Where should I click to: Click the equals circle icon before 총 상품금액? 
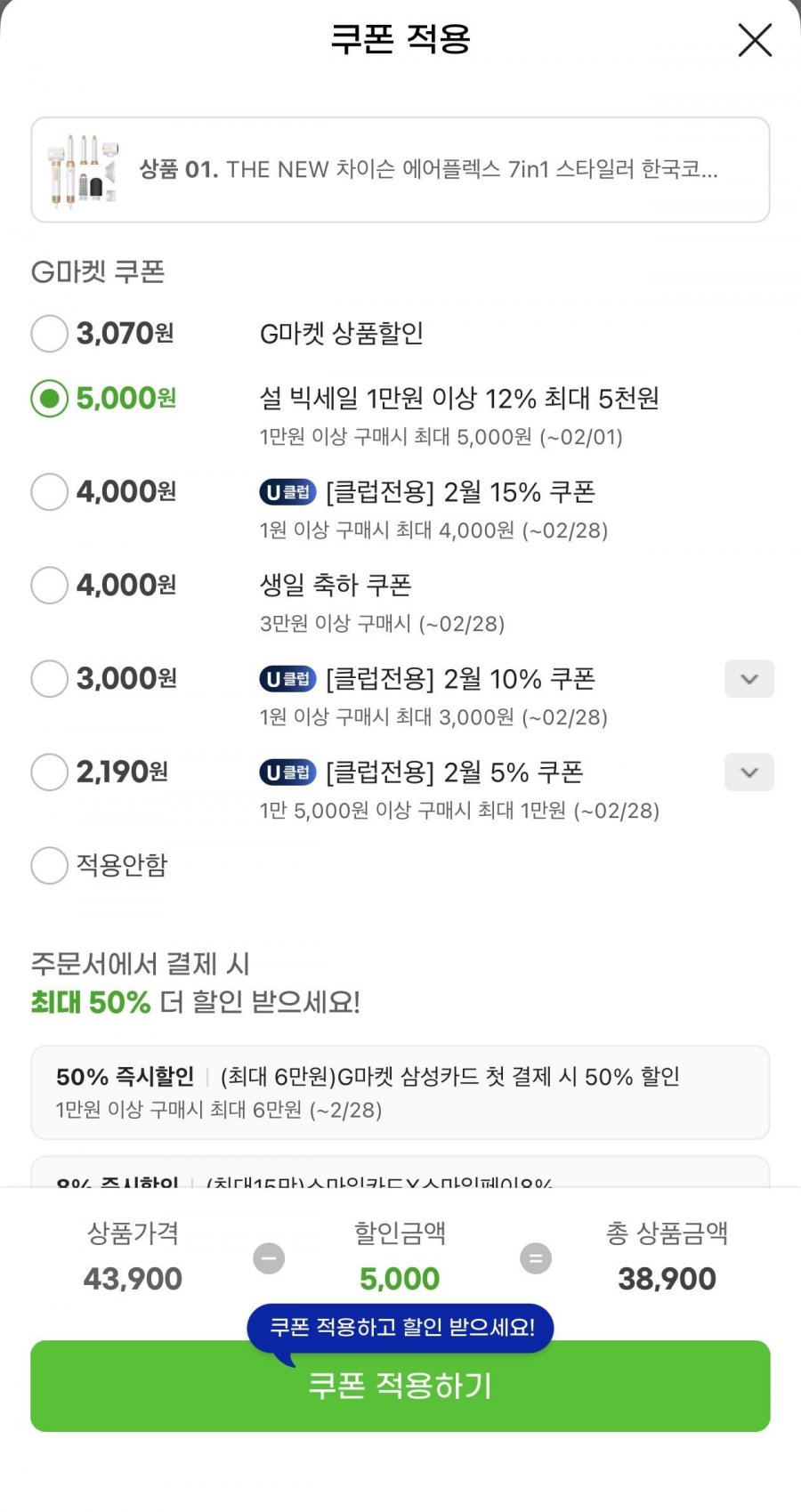tap(535, 1258)
